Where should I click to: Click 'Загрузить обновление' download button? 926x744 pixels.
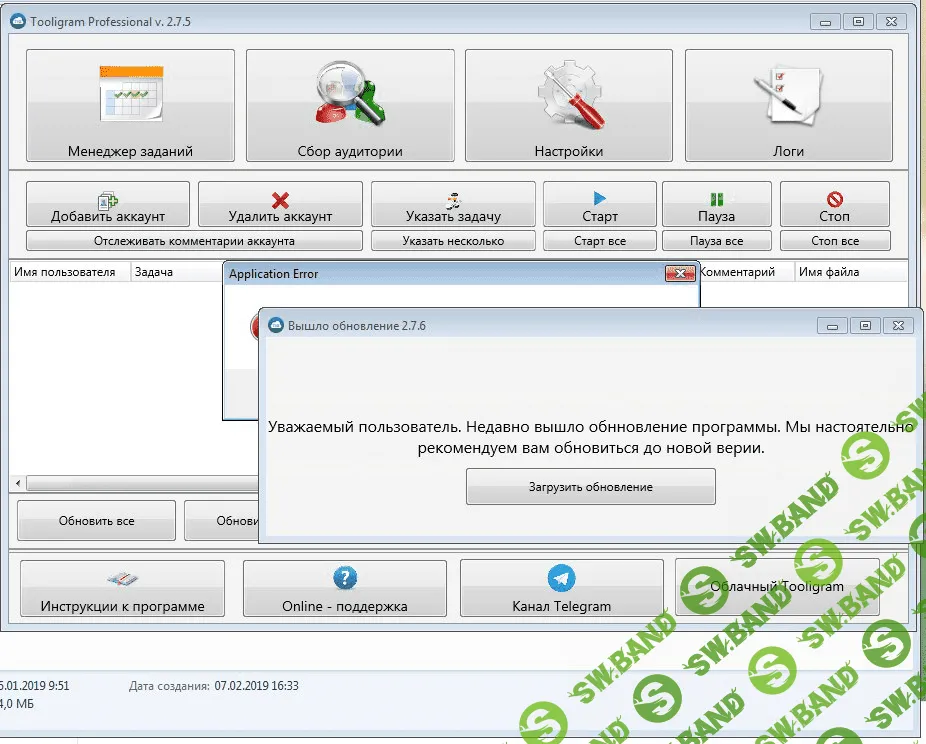coord(591,487)
